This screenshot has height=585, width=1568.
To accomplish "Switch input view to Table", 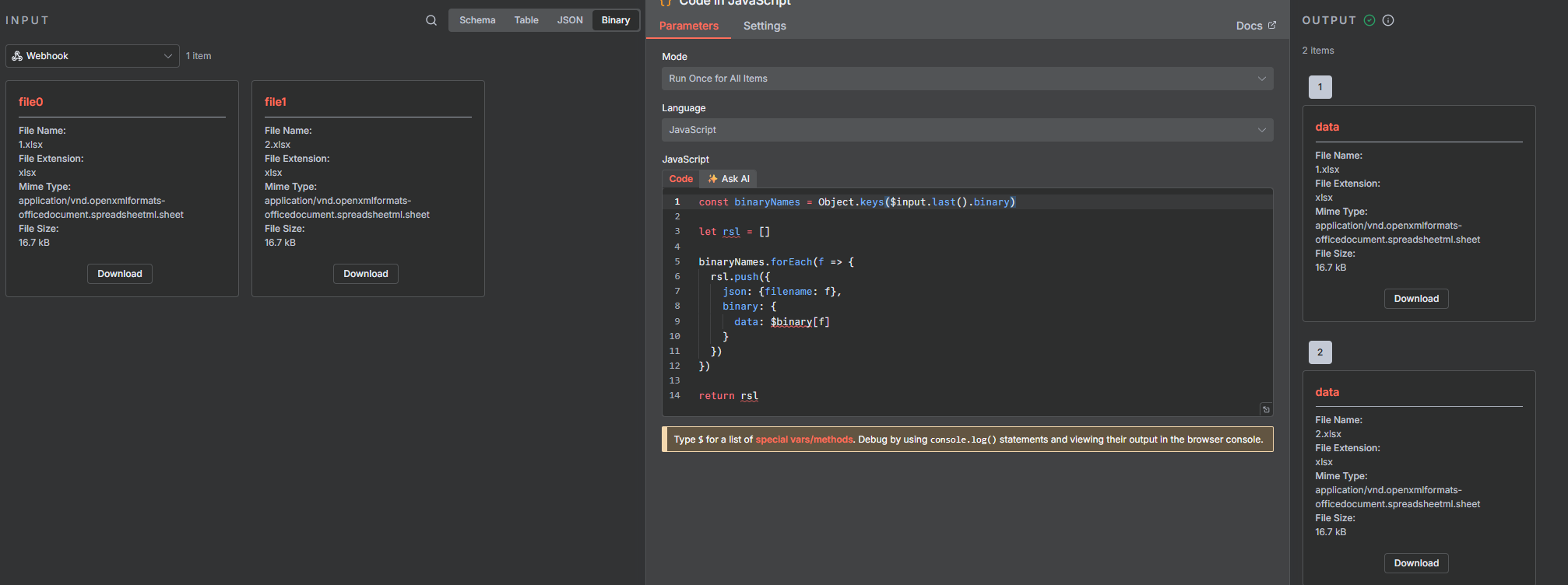I will tap(526, 20).
